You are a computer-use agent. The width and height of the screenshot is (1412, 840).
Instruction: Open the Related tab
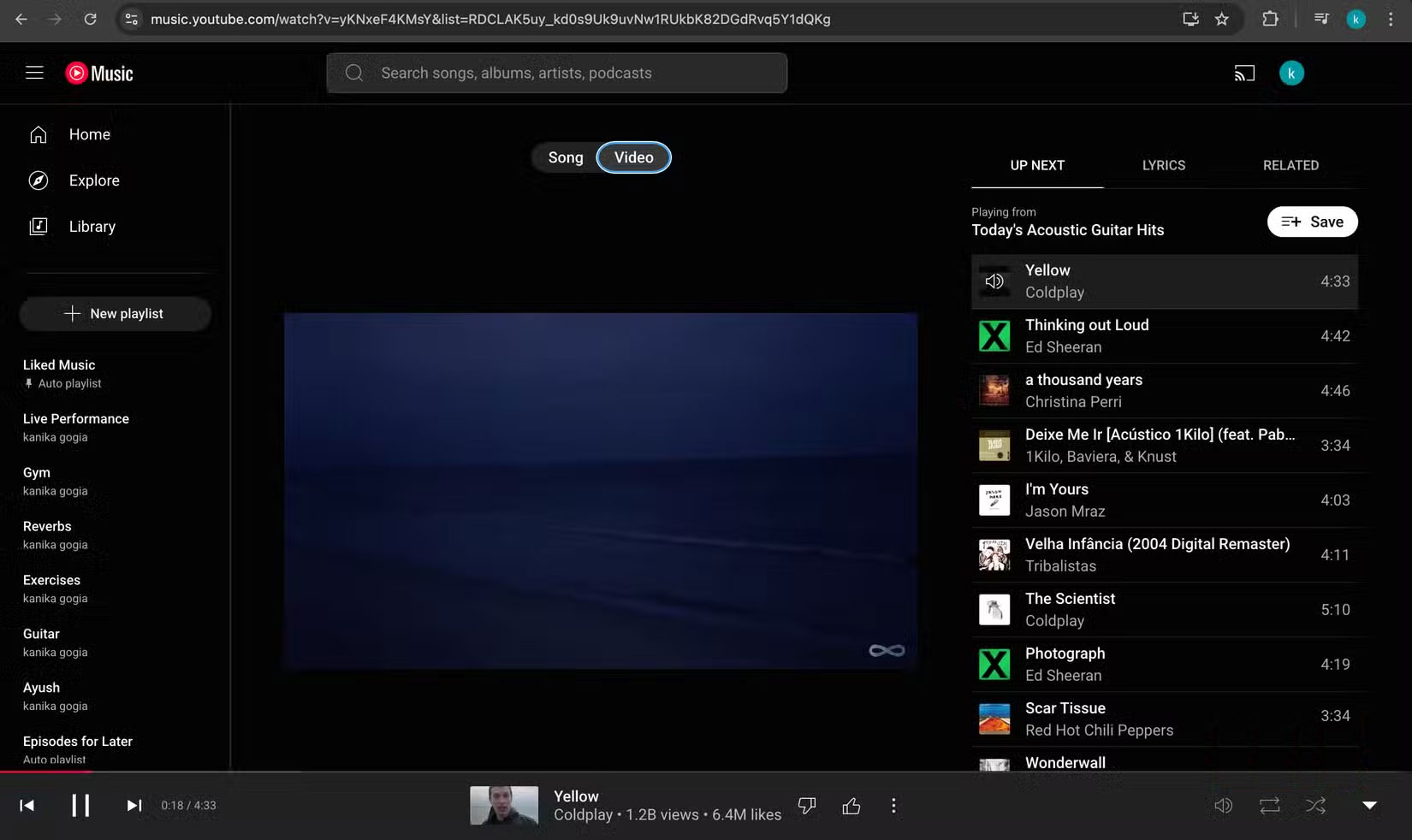point(1290,165)
